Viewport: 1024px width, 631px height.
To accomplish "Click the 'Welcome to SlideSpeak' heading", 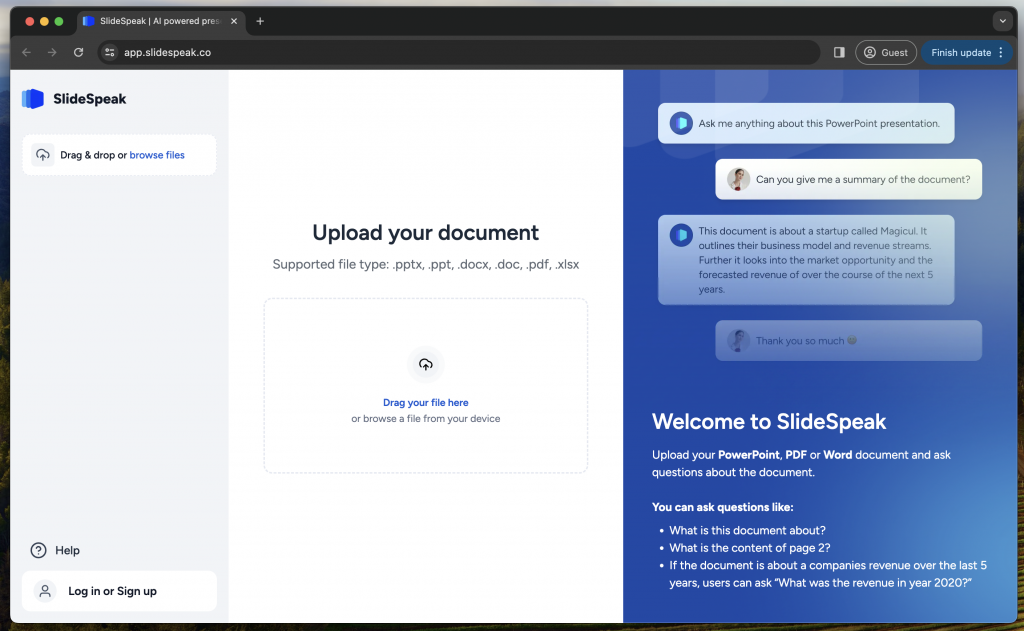I will point(769,421).
